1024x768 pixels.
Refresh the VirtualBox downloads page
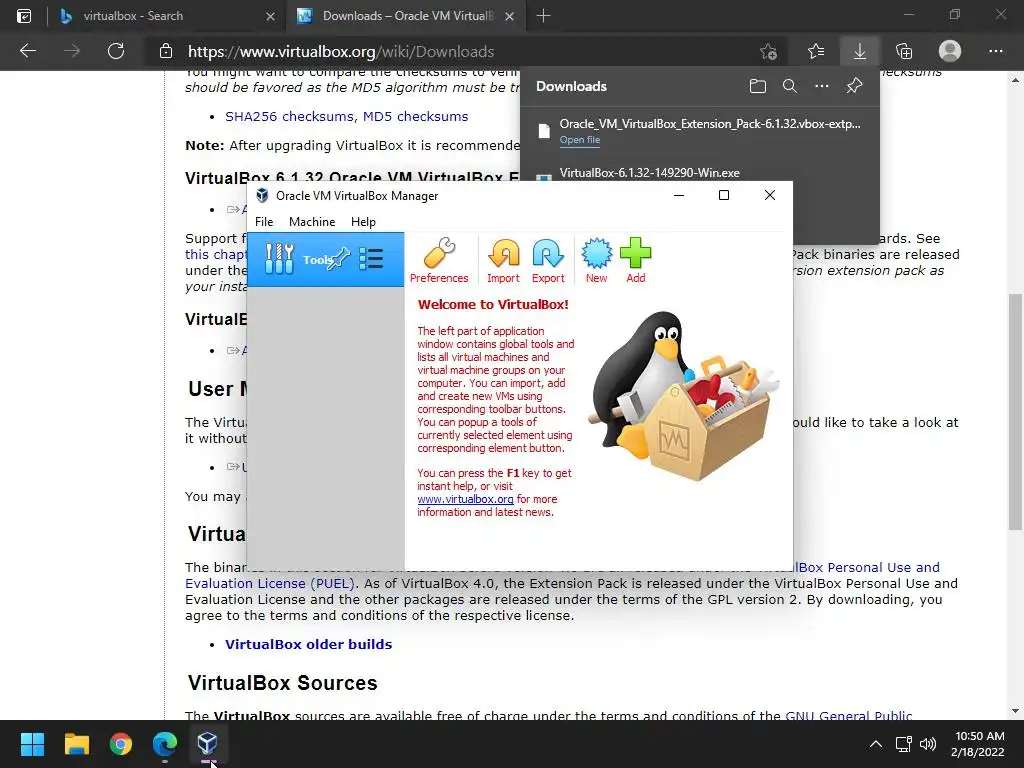coord(116,51)
